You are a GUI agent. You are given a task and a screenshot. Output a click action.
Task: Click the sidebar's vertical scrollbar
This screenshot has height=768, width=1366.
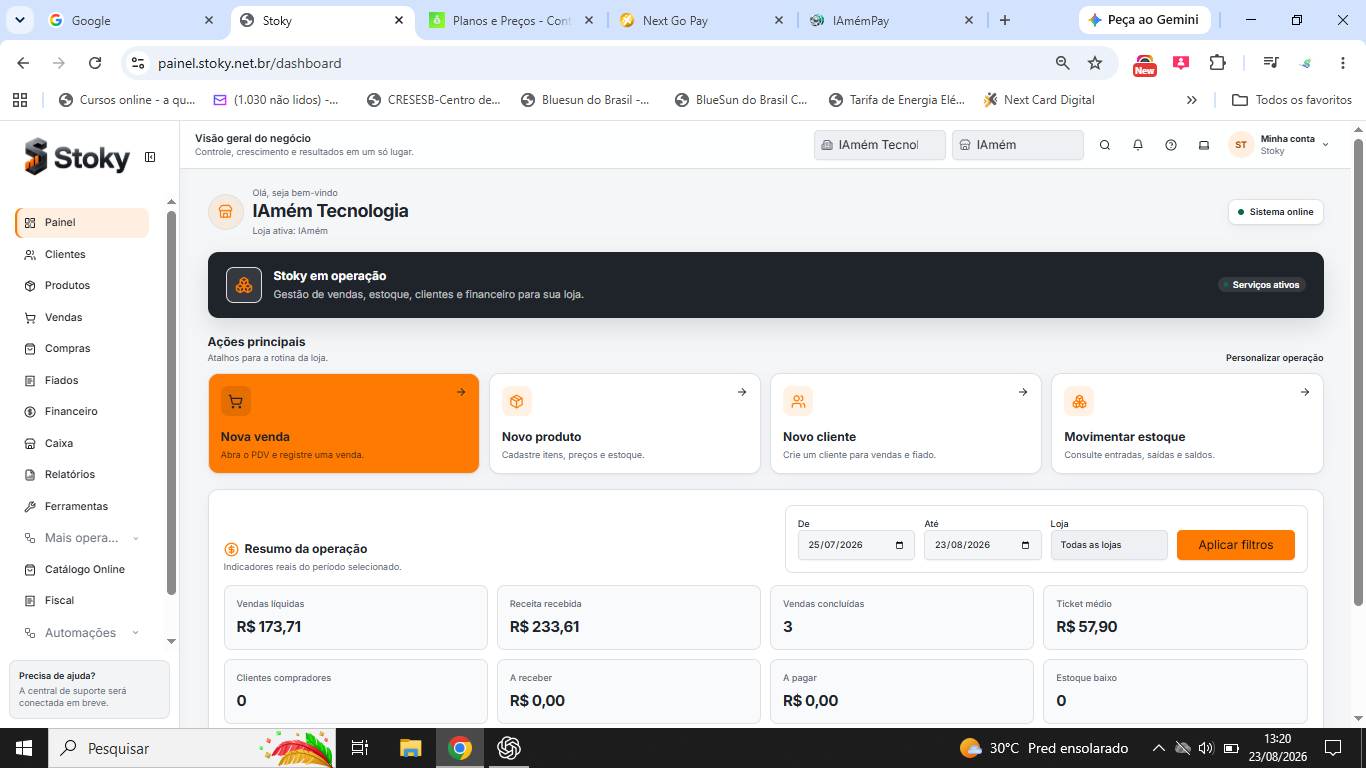point(171,403)
